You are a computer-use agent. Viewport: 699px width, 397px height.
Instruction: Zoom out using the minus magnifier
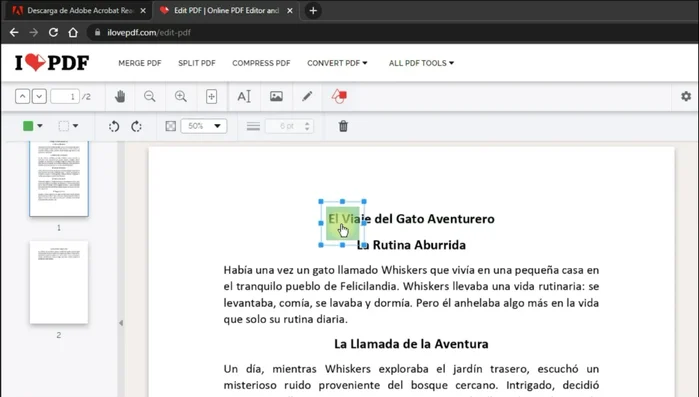click(150, 96)
